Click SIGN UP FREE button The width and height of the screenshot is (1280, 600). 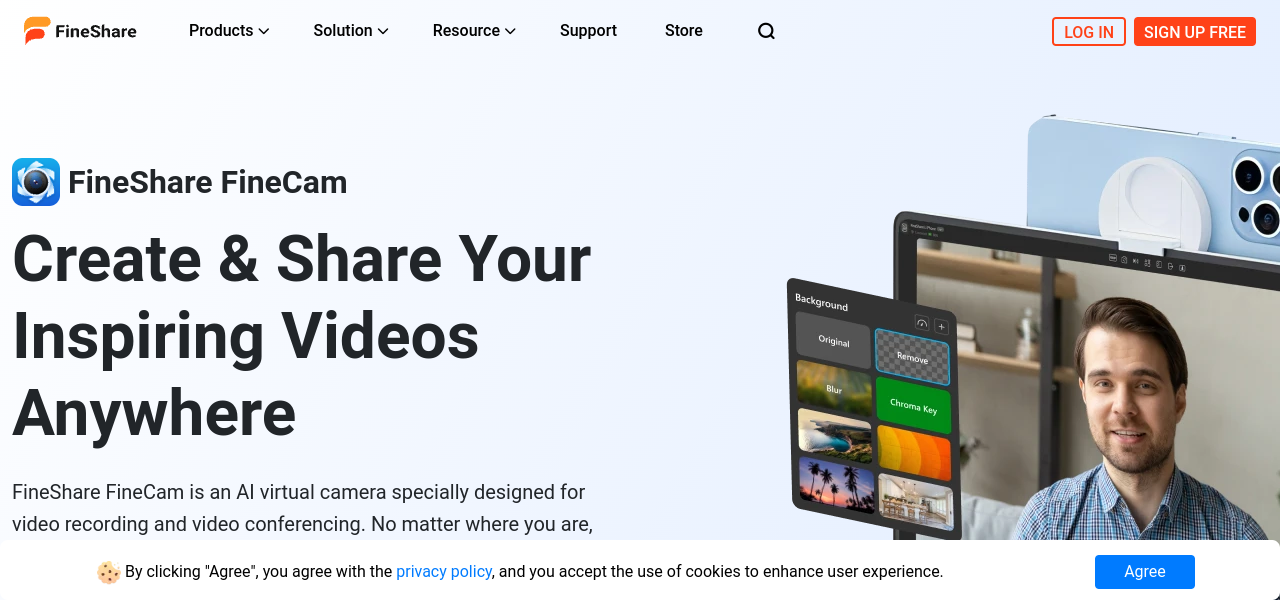click(1194, 32)
